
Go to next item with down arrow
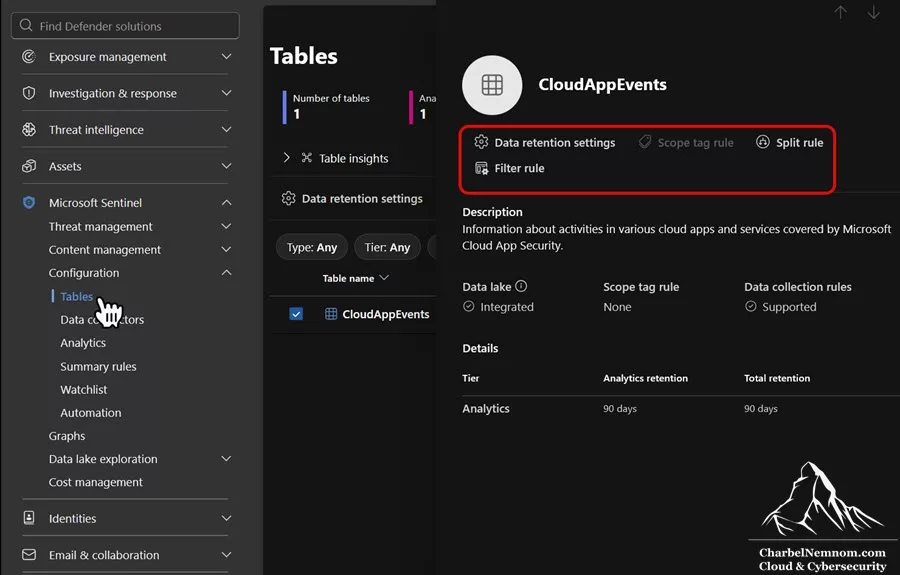point(873,12)
